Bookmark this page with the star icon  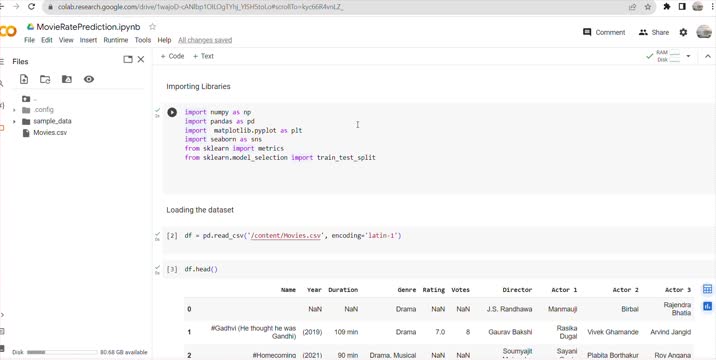(x=648, y=7)
